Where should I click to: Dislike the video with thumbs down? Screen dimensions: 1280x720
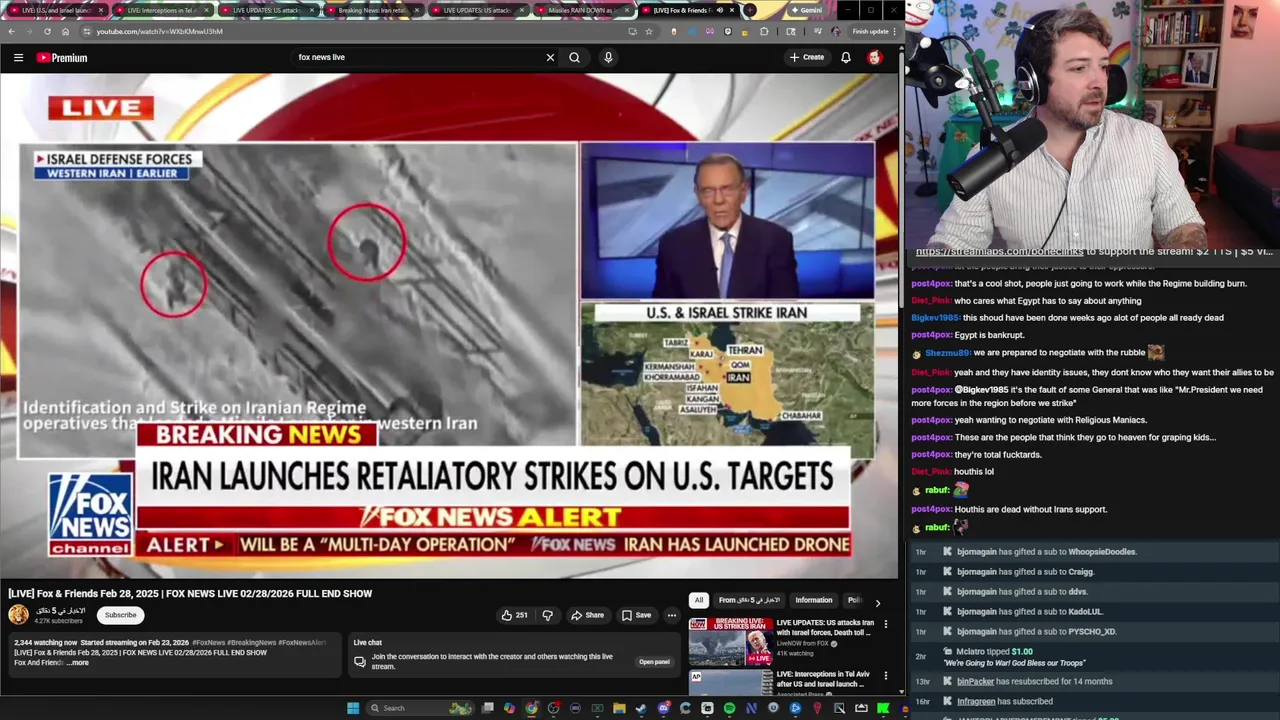pyautogui.click(x=547, y=615)
